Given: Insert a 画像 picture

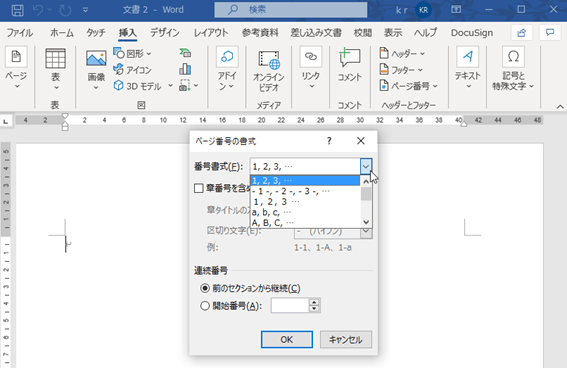Looking at the screenshot, I should pyautogui.click(x=96, y=69).
